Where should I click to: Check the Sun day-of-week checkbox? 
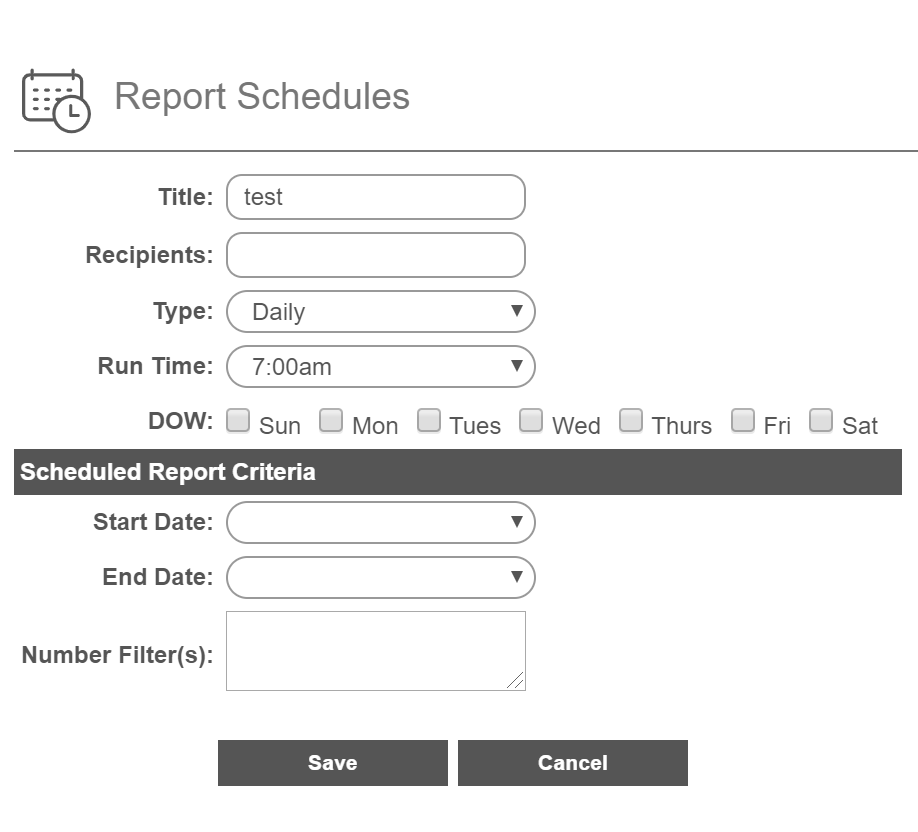[238, 420]
